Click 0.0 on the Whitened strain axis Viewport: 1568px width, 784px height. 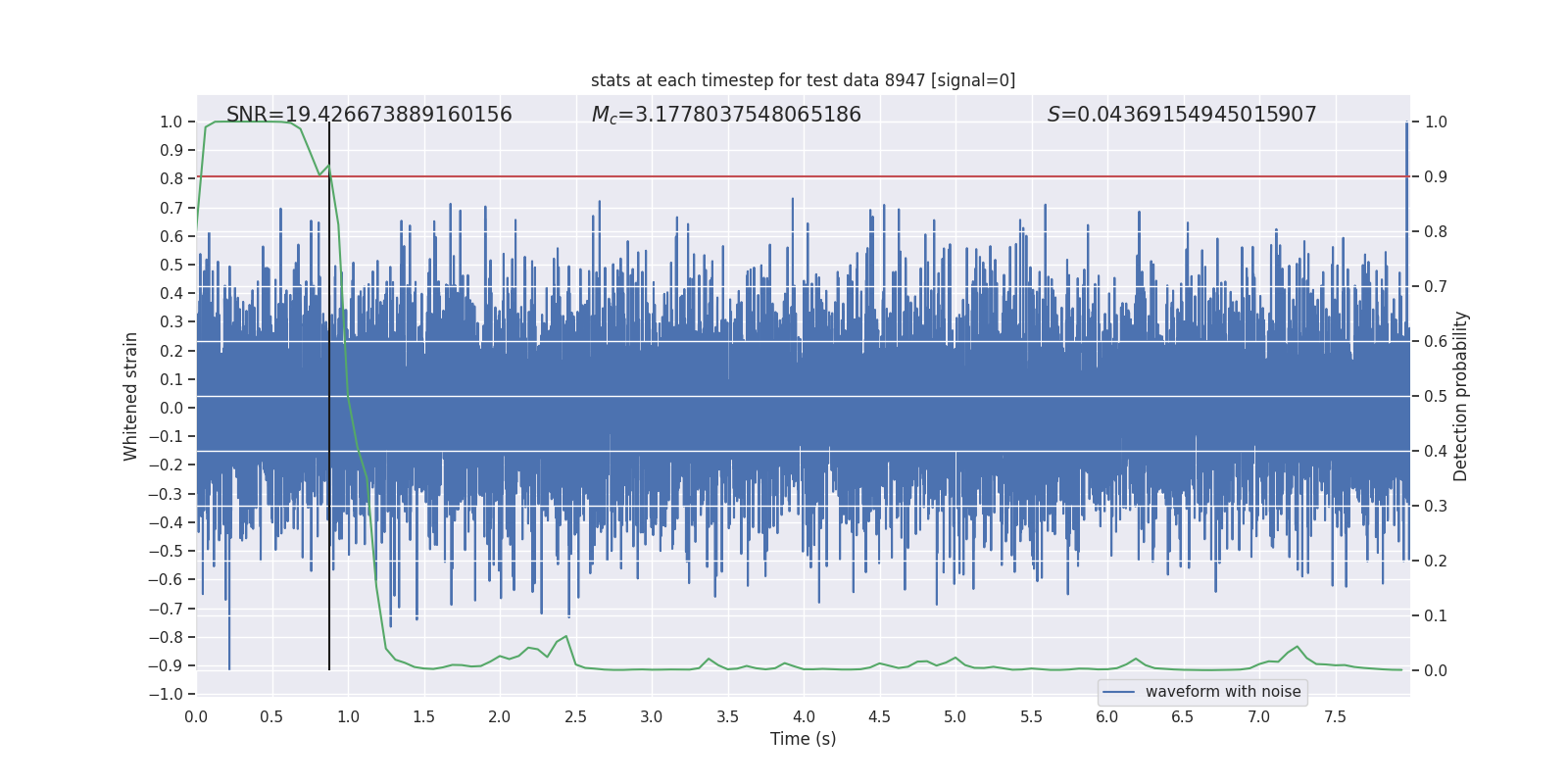click(x=171, y=408)
